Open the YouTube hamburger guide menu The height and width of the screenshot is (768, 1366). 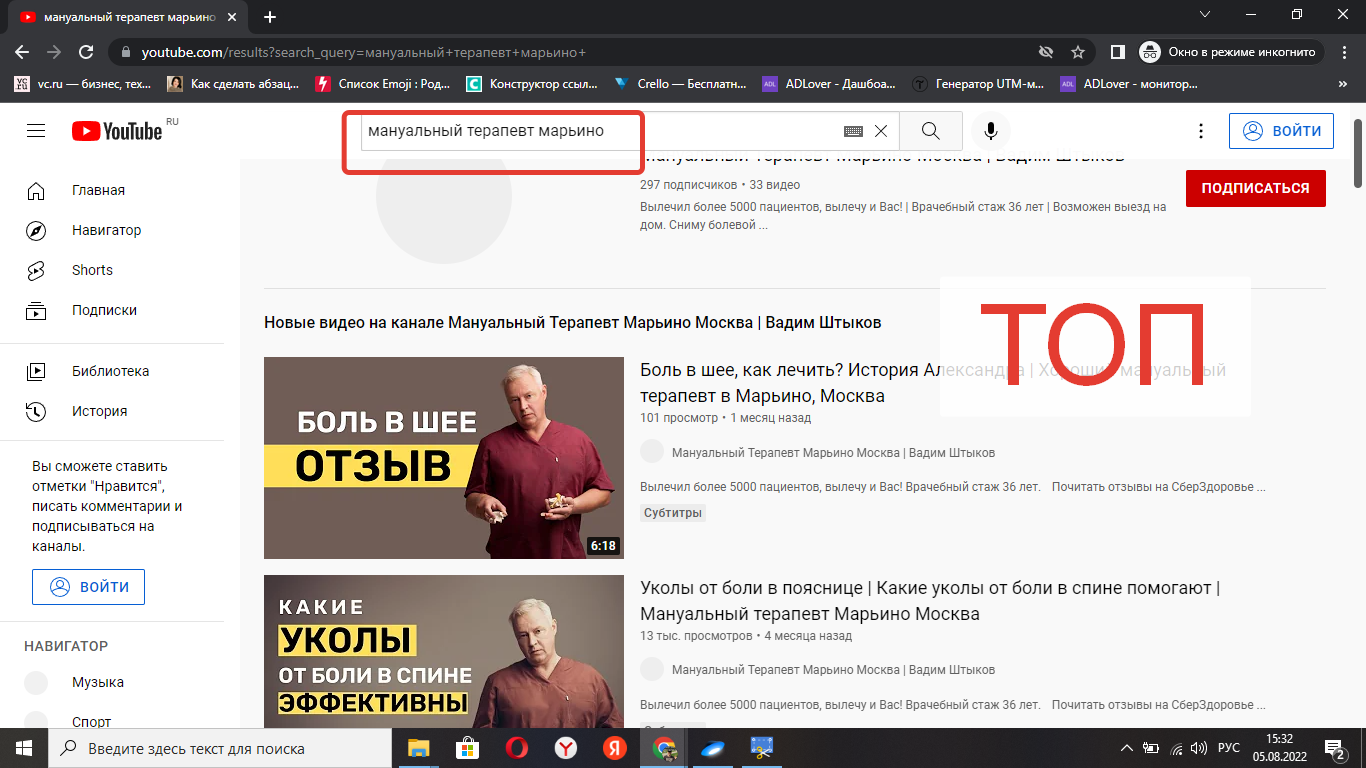point(36,131)
